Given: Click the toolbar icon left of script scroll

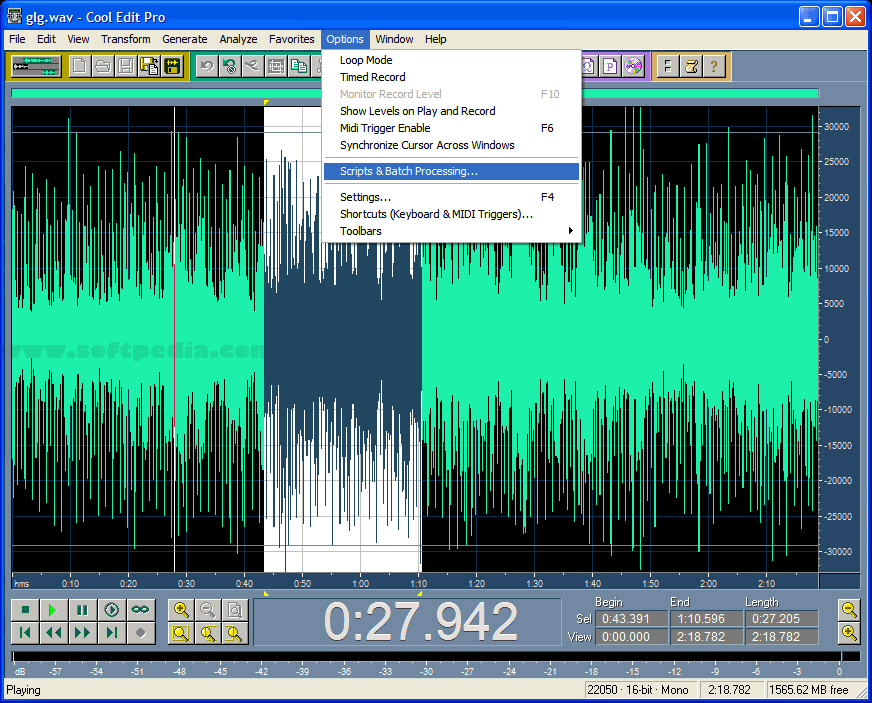Looking at the screenshot, I should (668, 66).
